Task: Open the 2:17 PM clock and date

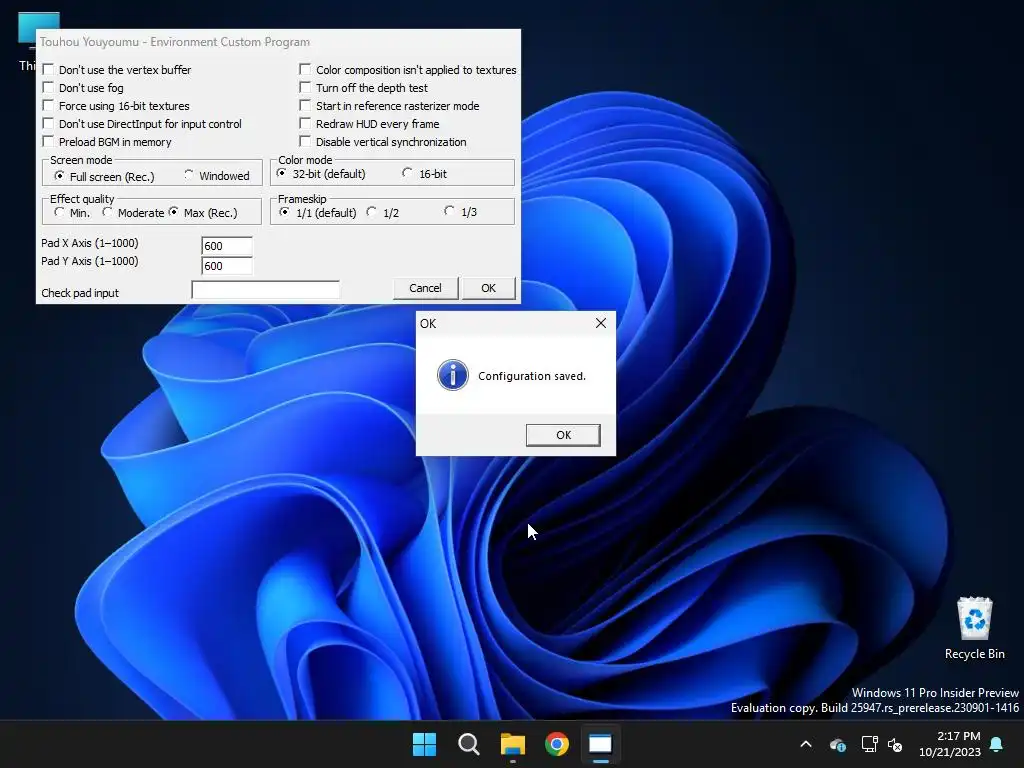Action: 950,744
